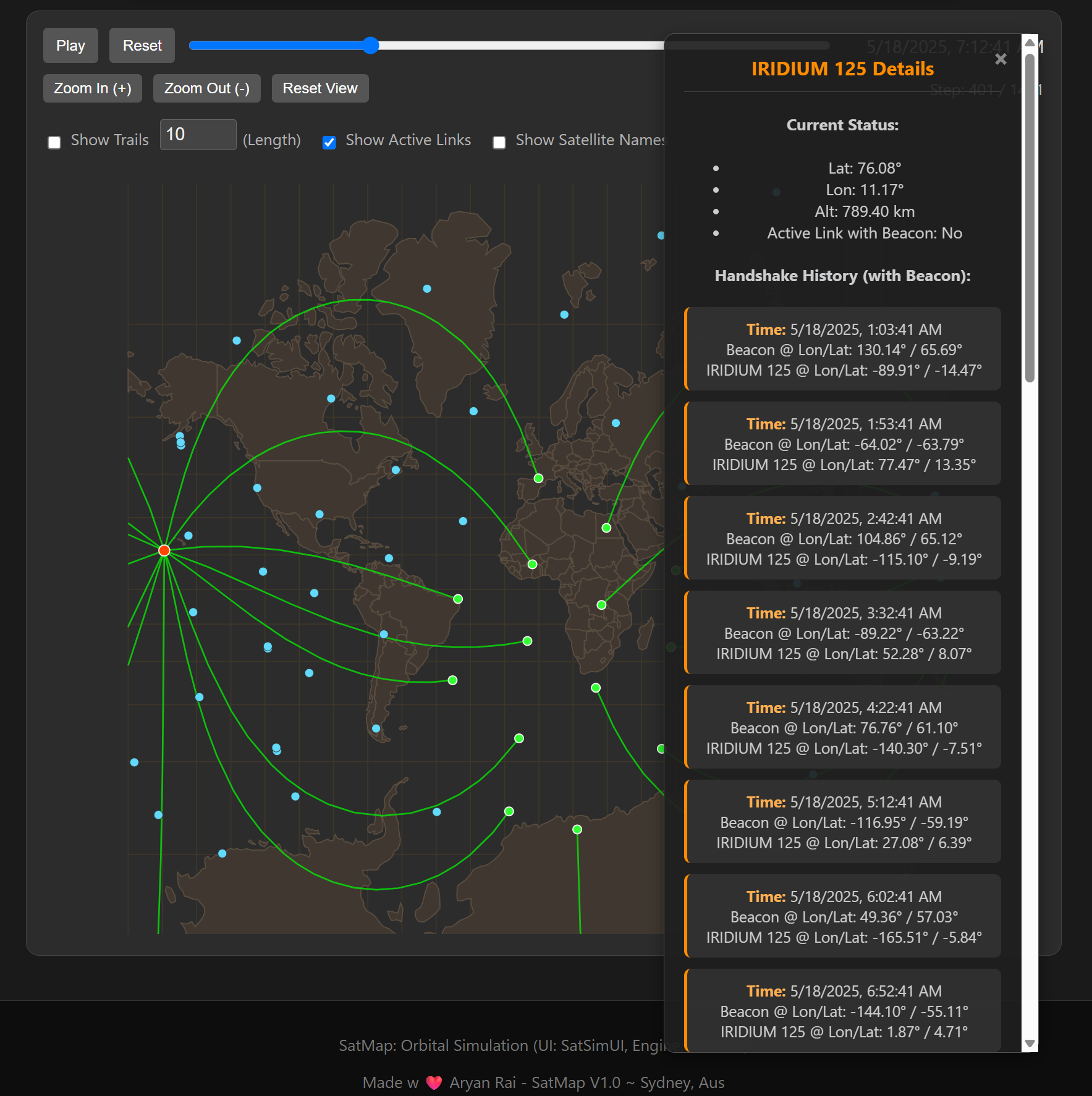Select green linked satellite over Spain
Screen dimensions: 1092x1096
point(538,478)
